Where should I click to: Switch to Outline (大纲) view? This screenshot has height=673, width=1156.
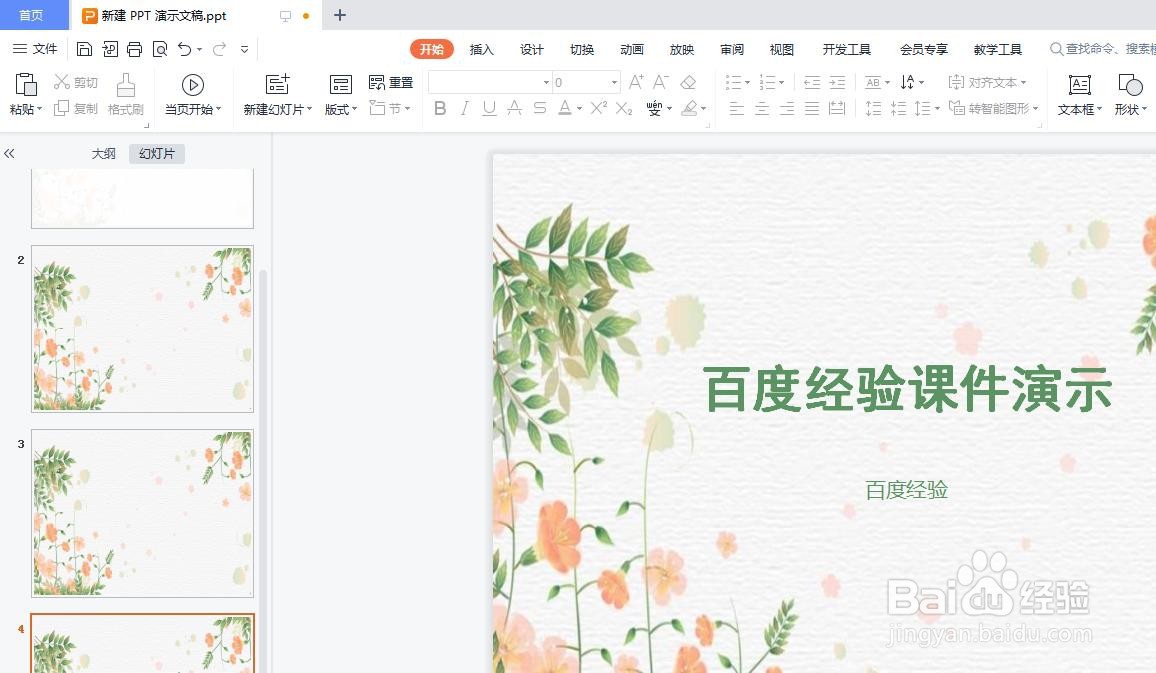(x=103, y=153)
